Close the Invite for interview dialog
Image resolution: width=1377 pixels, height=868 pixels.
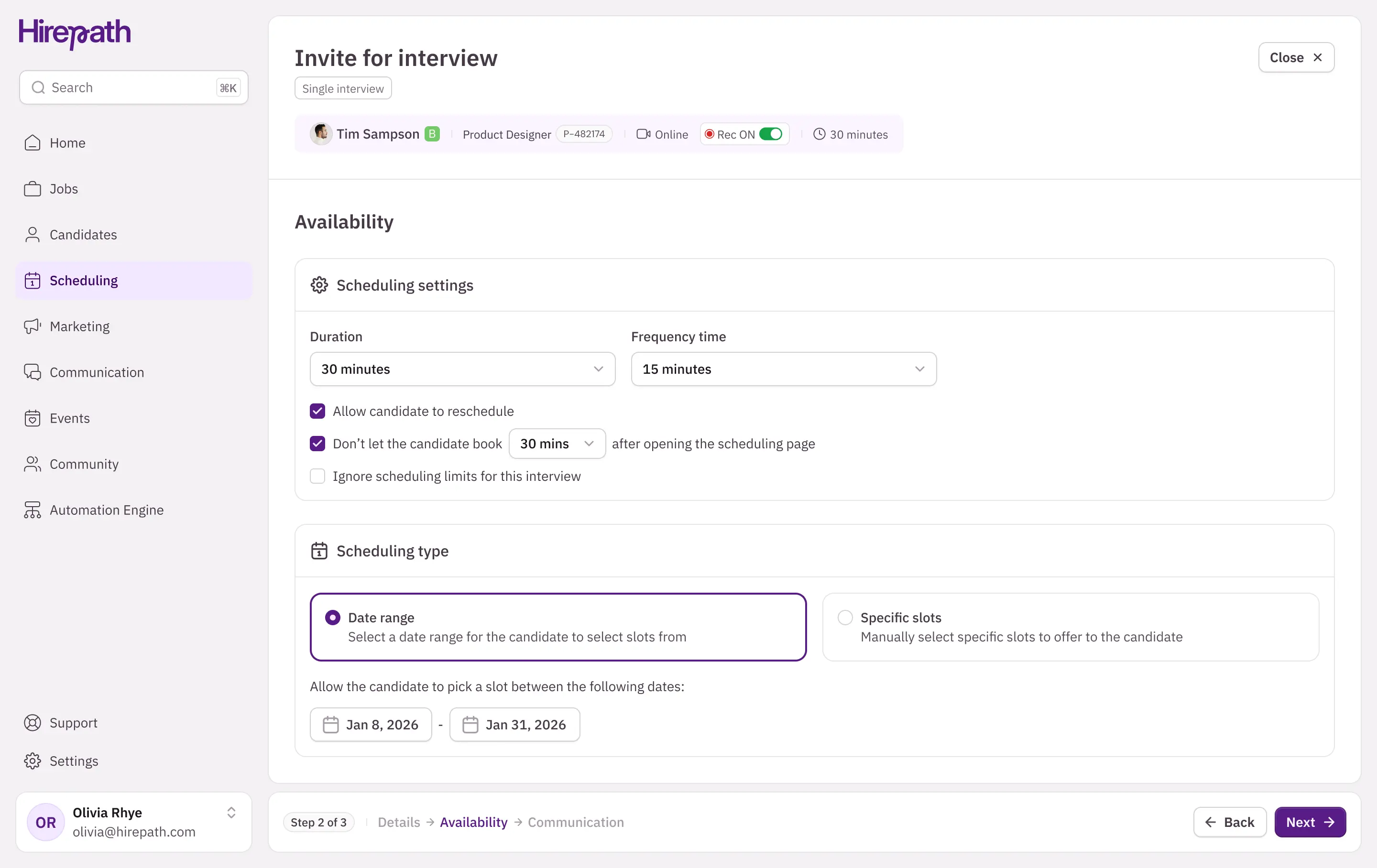point(1296,58)
